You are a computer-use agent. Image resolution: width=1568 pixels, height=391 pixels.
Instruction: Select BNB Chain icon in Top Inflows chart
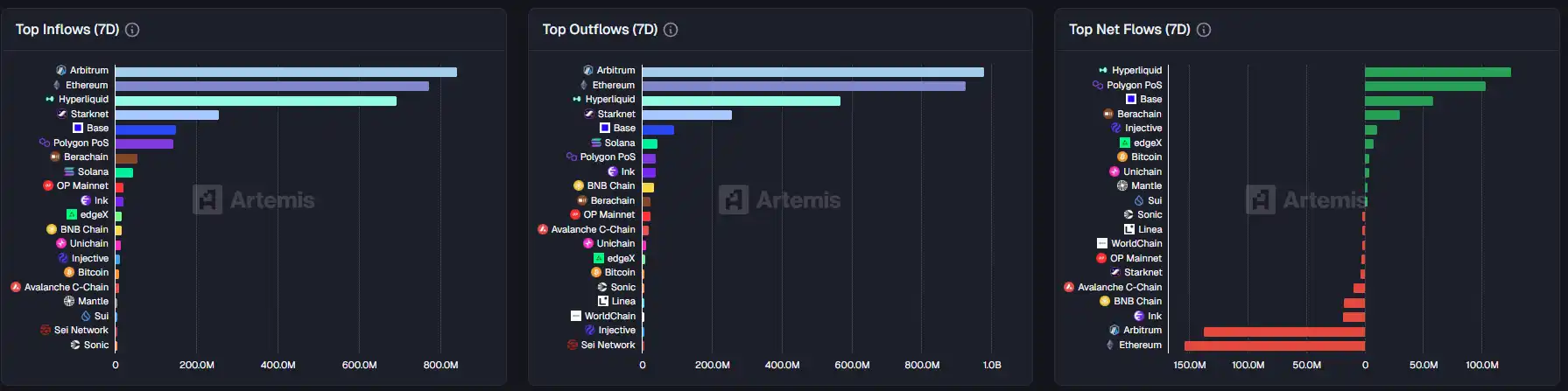click(x=52, y=229)
